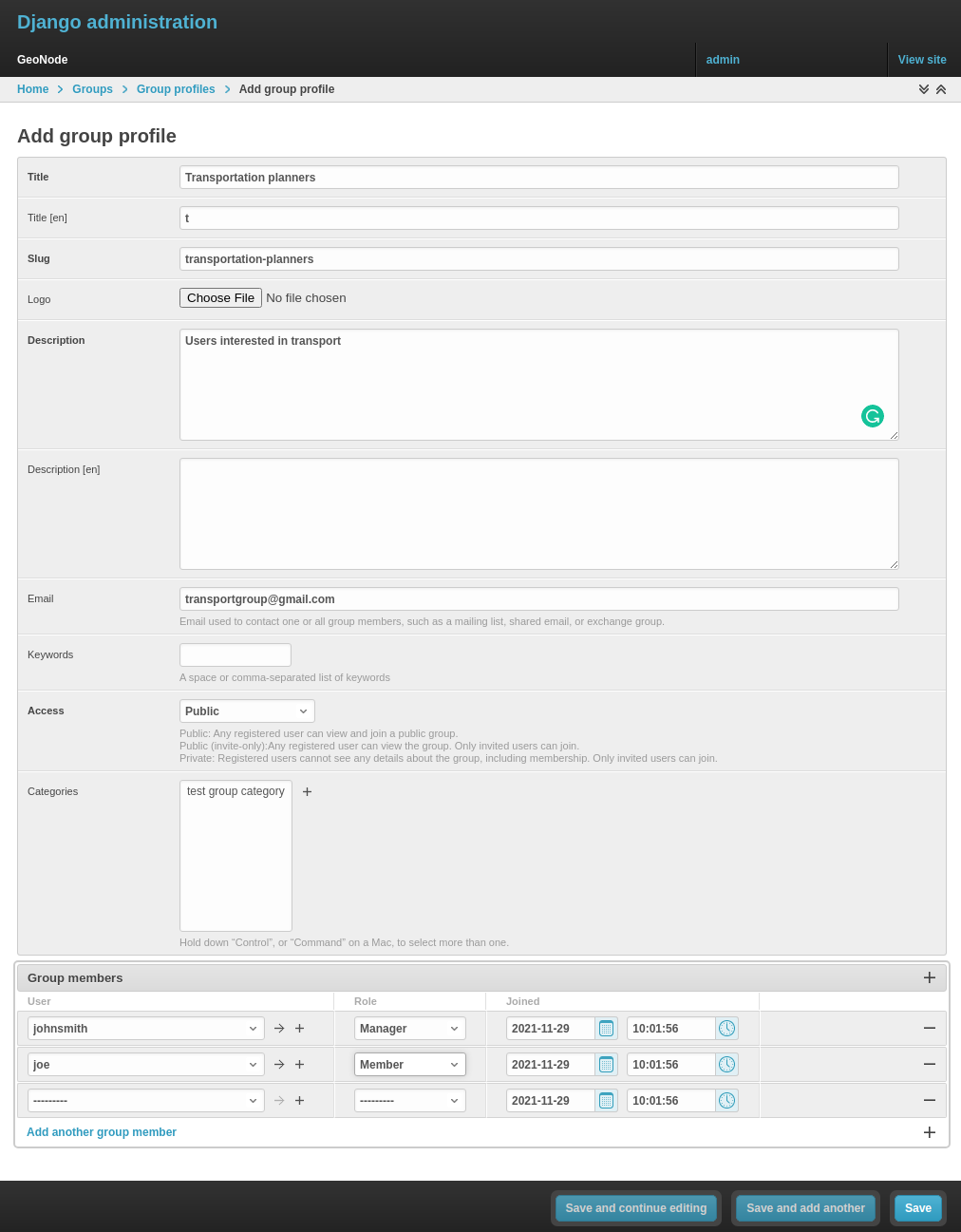Open the clock picker for the empty member row
Image resolution: width=961 pixels, height=1232 pixels.
coord(726,1100)
